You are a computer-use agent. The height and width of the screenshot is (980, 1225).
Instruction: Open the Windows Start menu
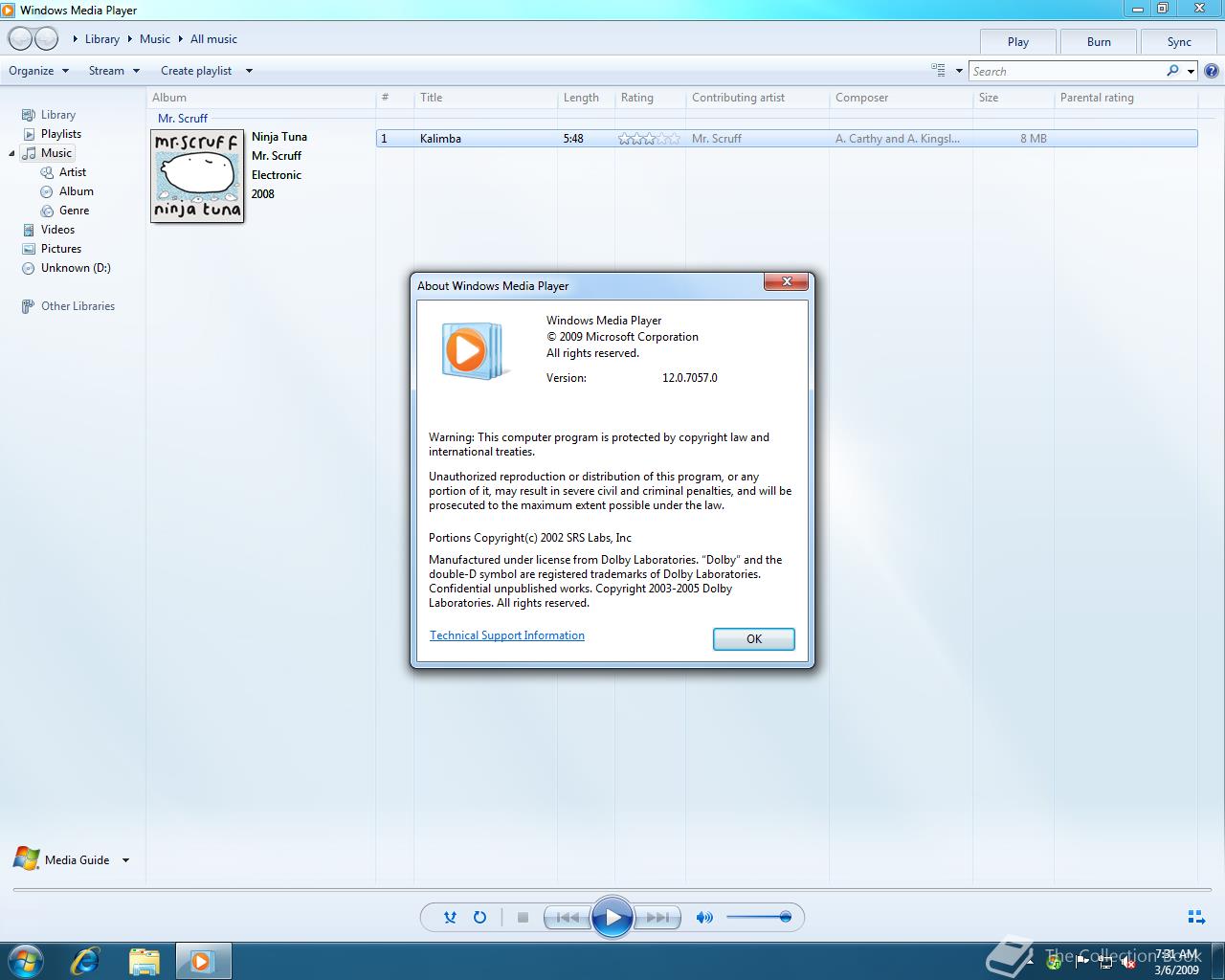click(x=26, y=960)
